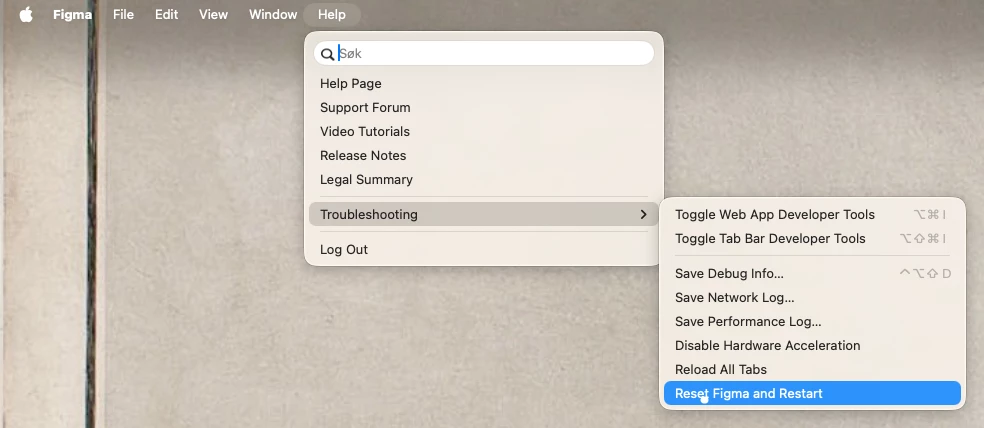Screen dimensions: 984x428
Task: Expand the Troubleshooting submenu
Action: 484,214
